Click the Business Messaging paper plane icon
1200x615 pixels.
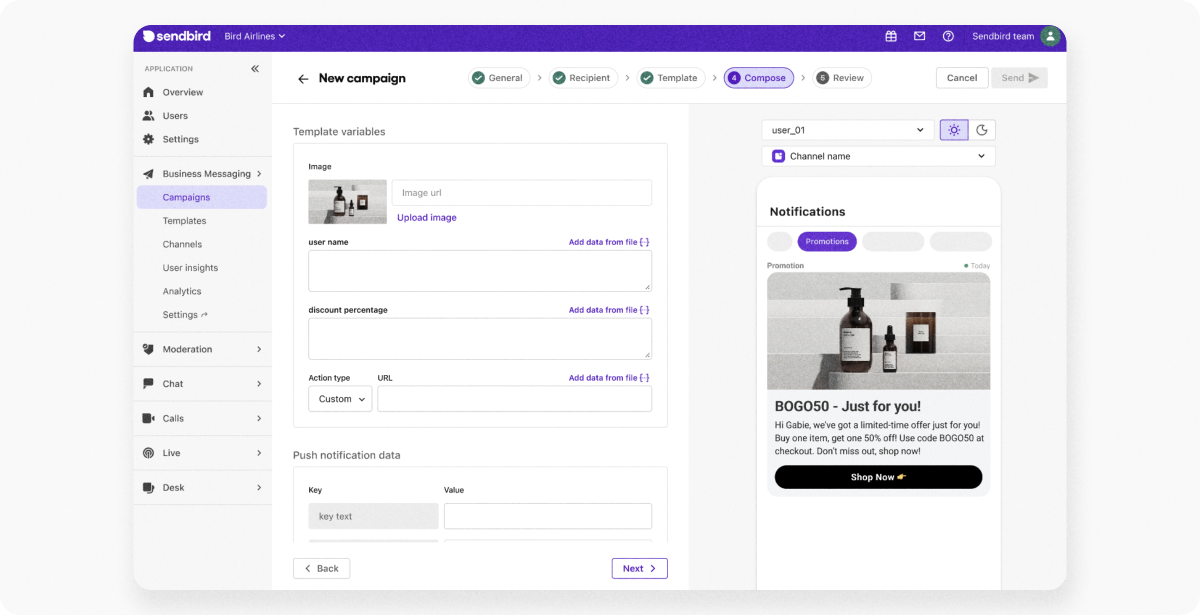(149, 174)
